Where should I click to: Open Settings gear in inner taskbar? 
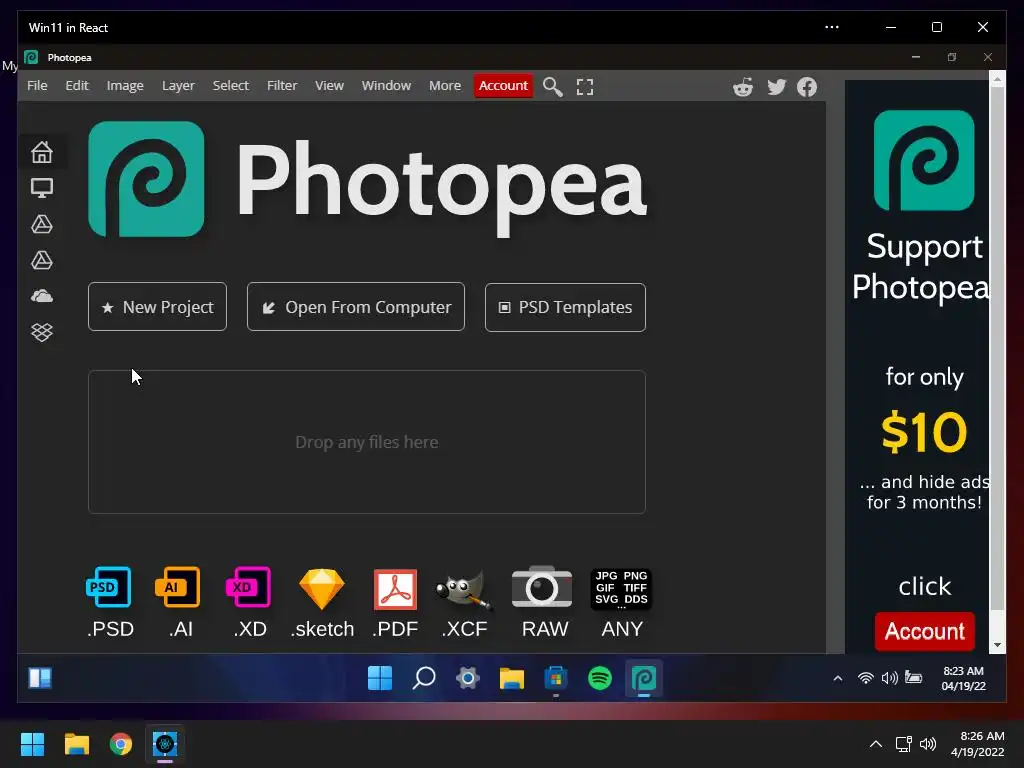tap(468, 678)
